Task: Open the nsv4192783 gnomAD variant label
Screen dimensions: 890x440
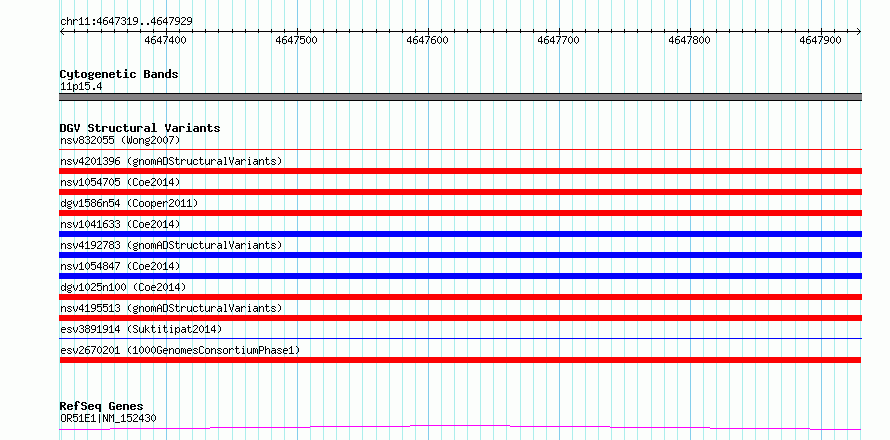Action: coord(171,245)
